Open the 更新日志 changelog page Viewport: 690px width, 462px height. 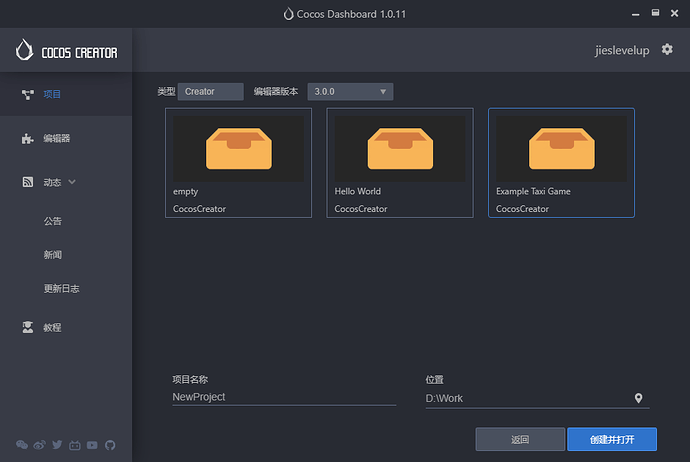[x=61, y=289]
